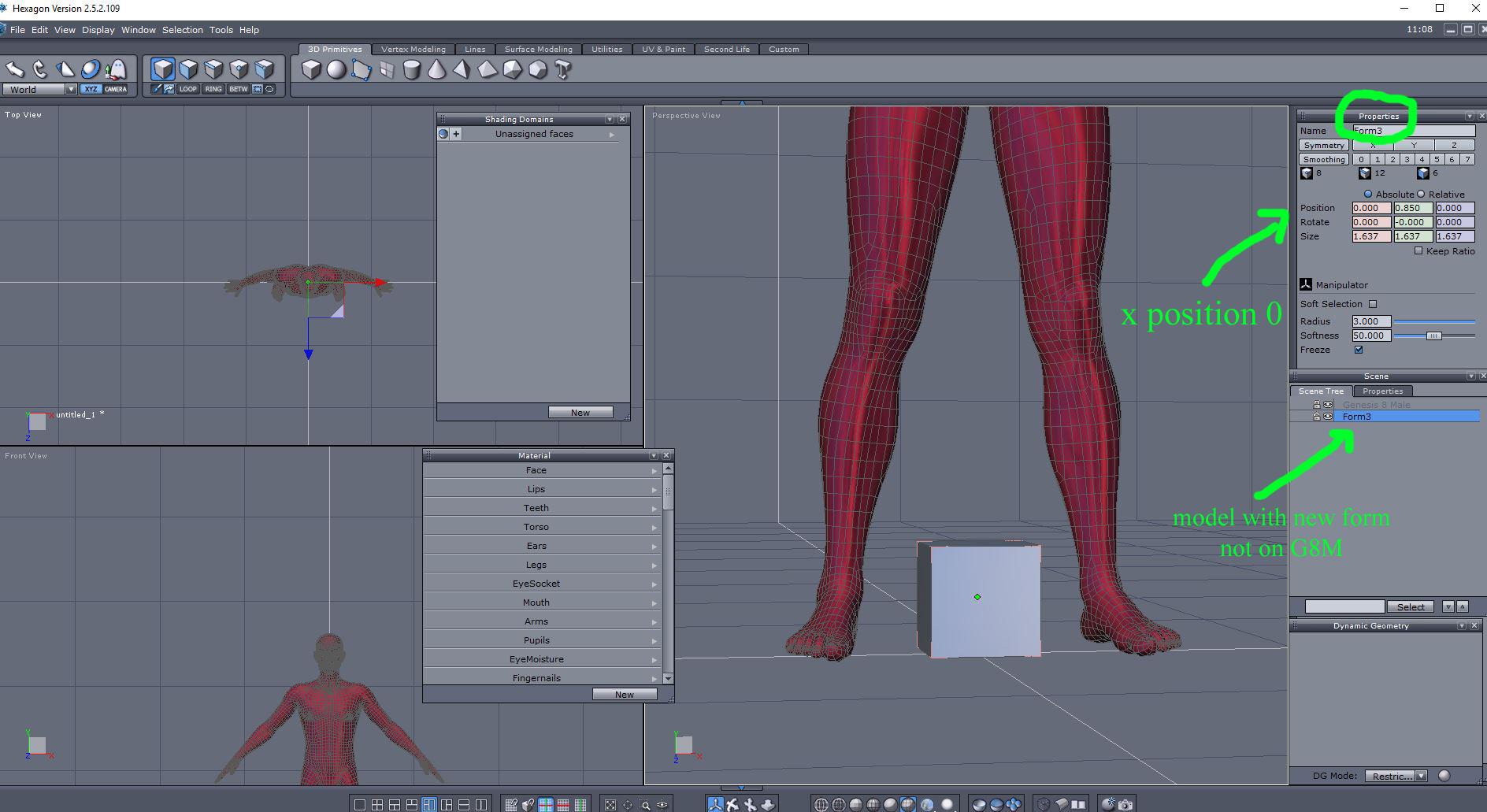Select the Pyramid primitive tool
The width and height of the screenshot is (1487, 812).
pos(462,69)
